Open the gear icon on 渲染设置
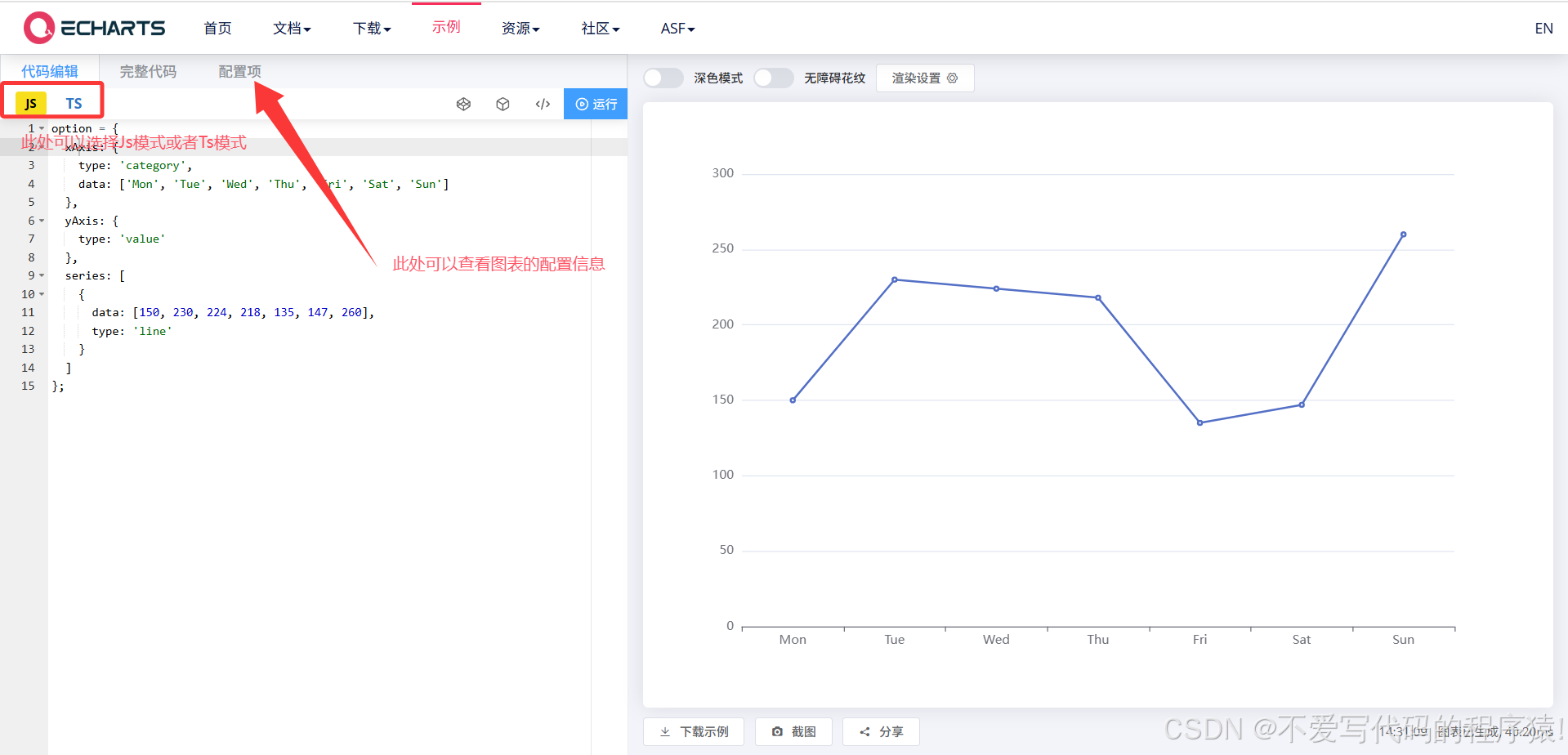This screenshot has width=1568, height=755. [952, 78]
